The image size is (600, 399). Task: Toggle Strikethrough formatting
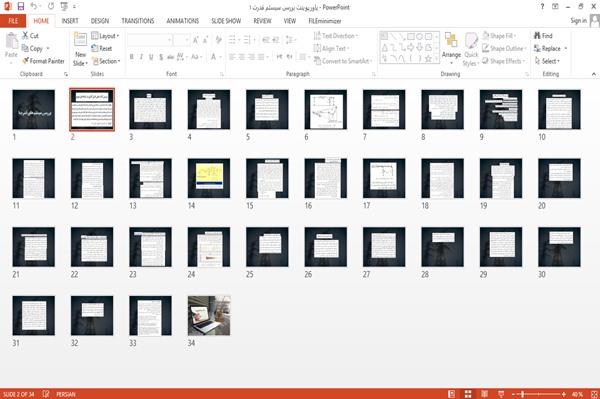pos(171,57)
